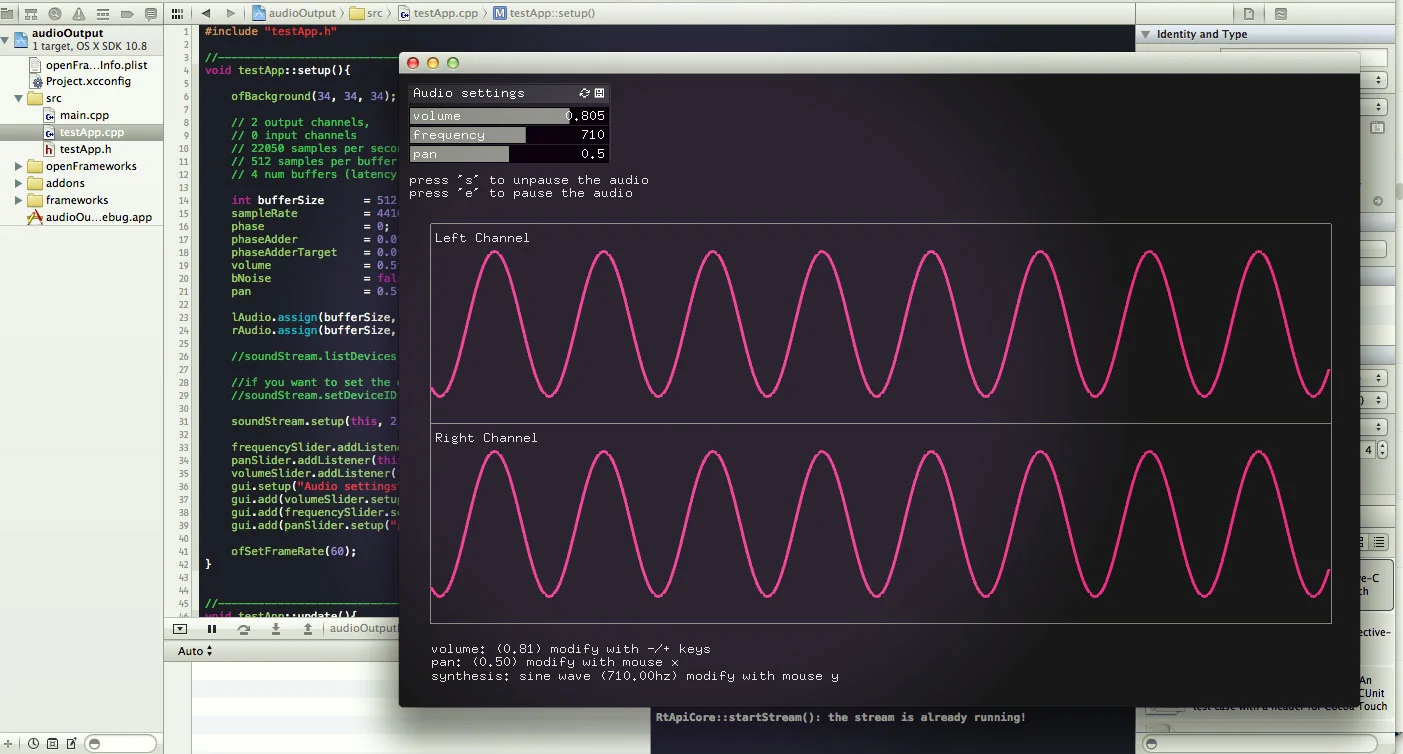This screenshot has width=1403, height=754.
Task: Click src folder in jump bar
Action: (366, 13)
